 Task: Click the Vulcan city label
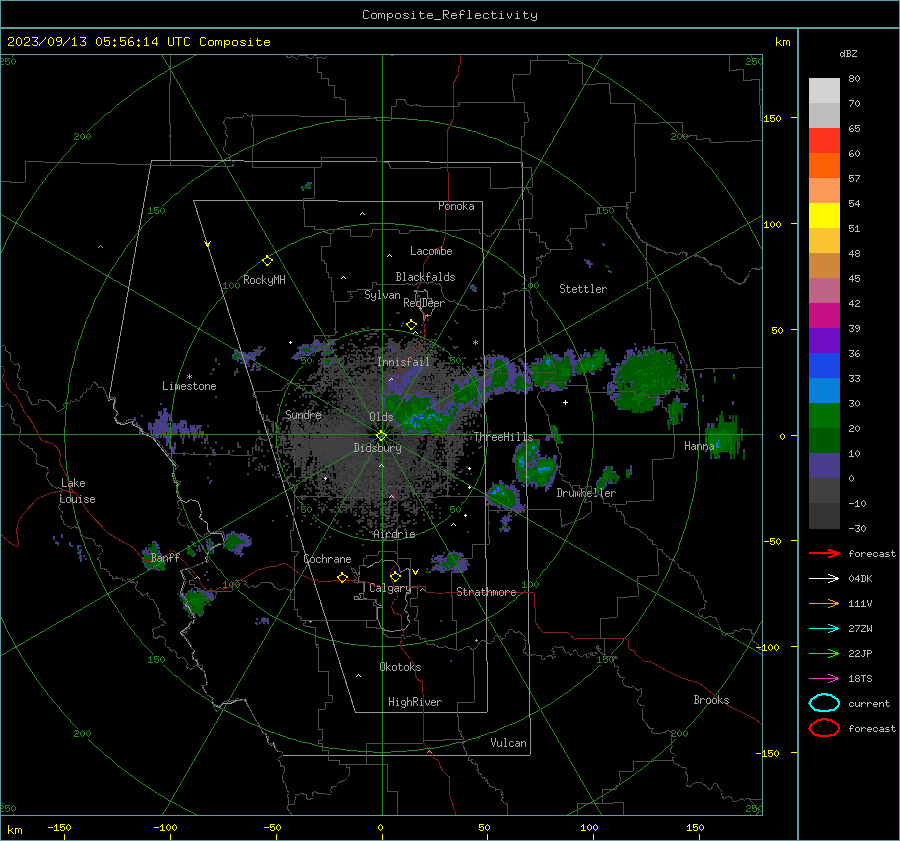click(509, 743)
